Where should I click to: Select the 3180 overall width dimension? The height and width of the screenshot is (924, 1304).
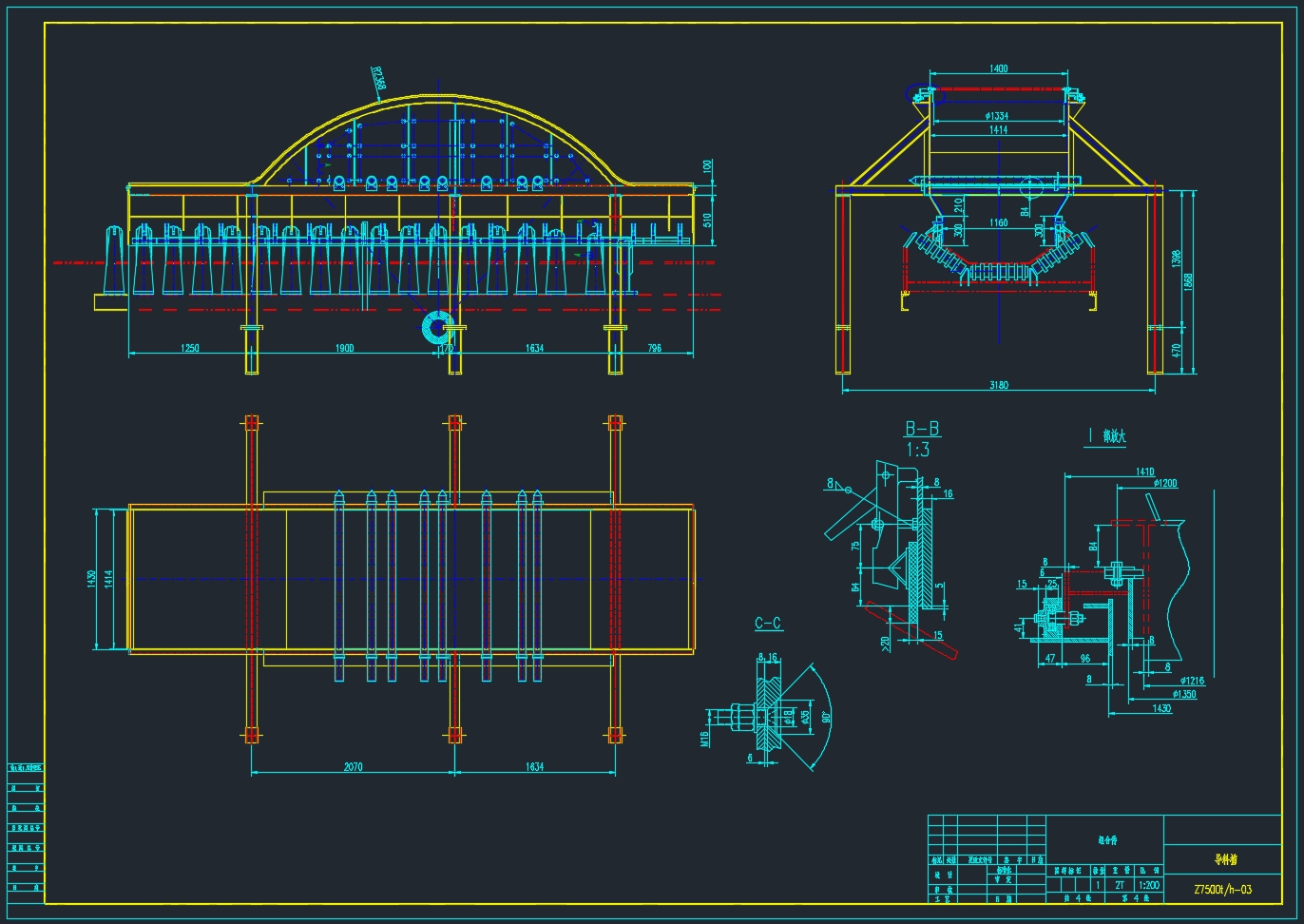[x=998, y=385]
